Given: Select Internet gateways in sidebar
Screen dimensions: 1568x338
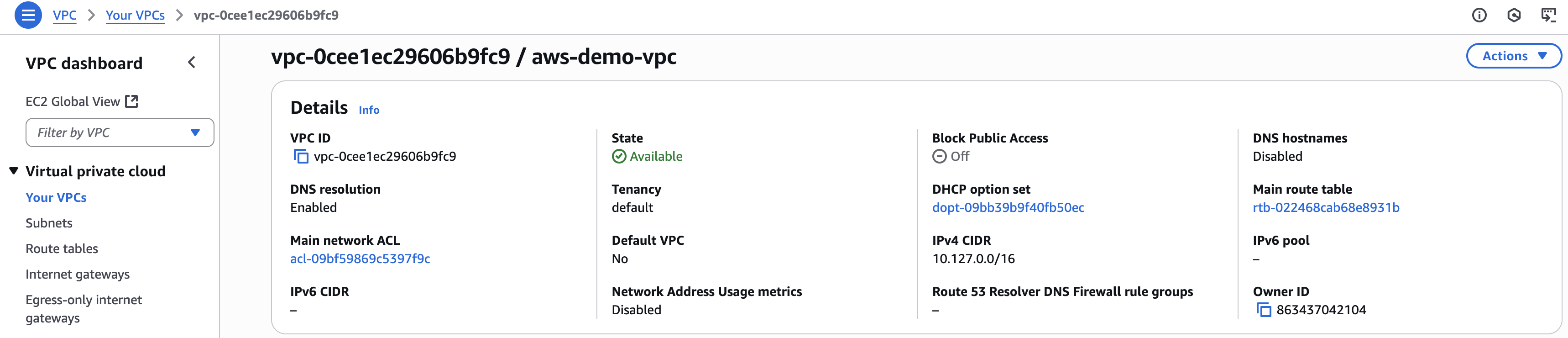Looking at the screenshot, I should pos(77,274).
